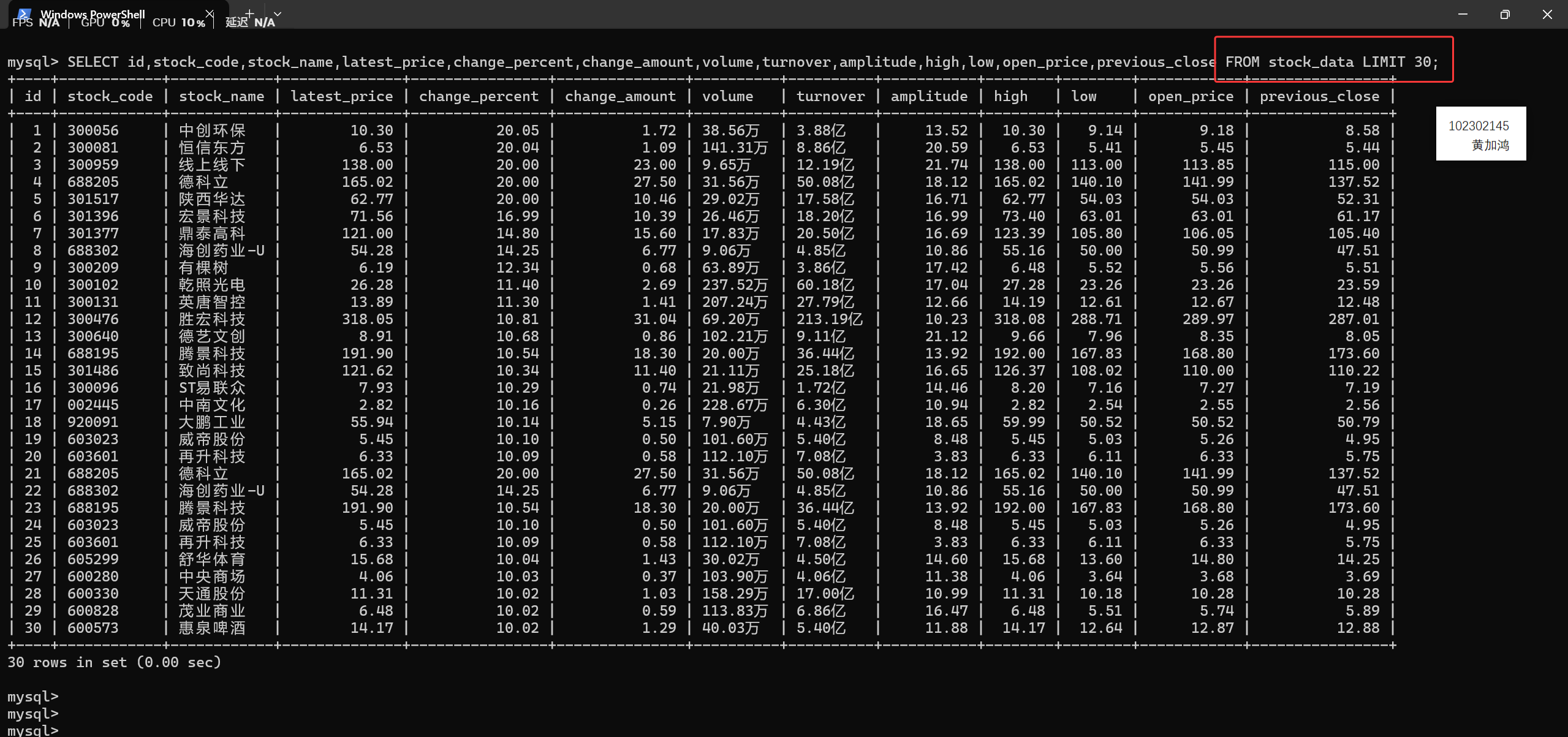The image size is (1568, 737).
Task: Expand the new tab profile dropdown chevron
Action: pyautogui.click(x=278, y=13)
